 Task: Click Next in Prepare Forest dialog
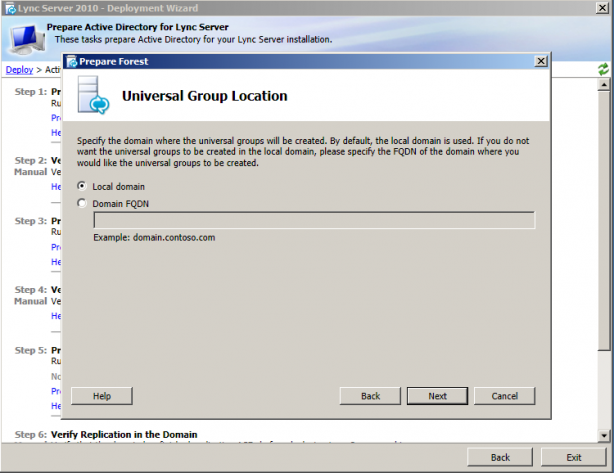pos(437,396)
